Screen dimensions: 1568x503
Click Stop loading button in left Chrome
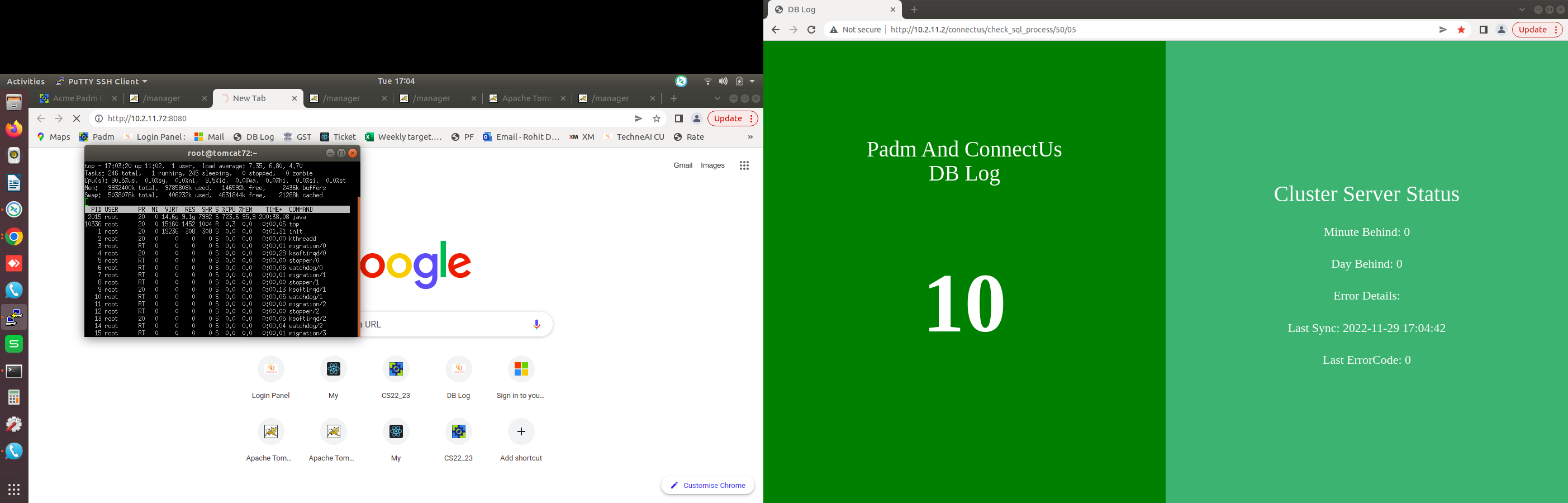tap(76, 118)
